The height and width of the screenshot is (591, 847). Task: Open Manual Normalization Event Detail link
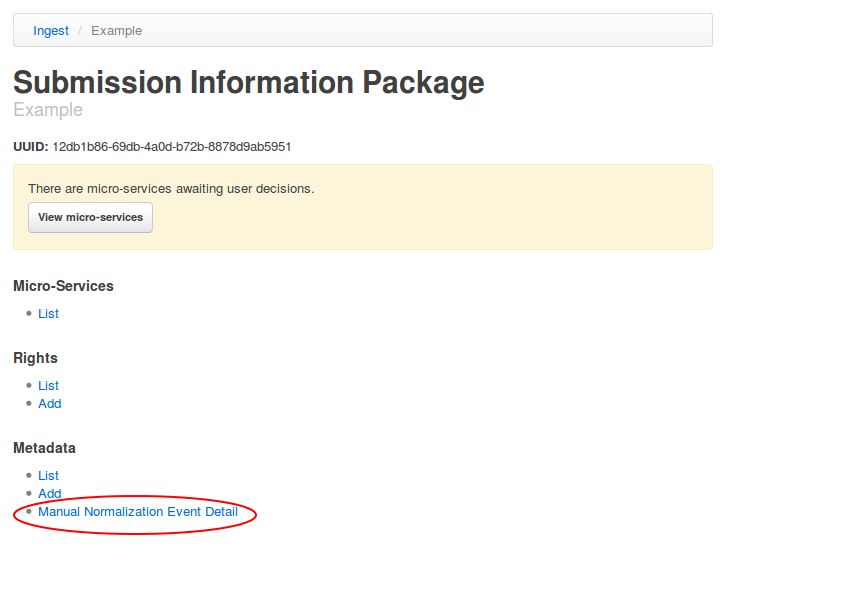(138, 512)
